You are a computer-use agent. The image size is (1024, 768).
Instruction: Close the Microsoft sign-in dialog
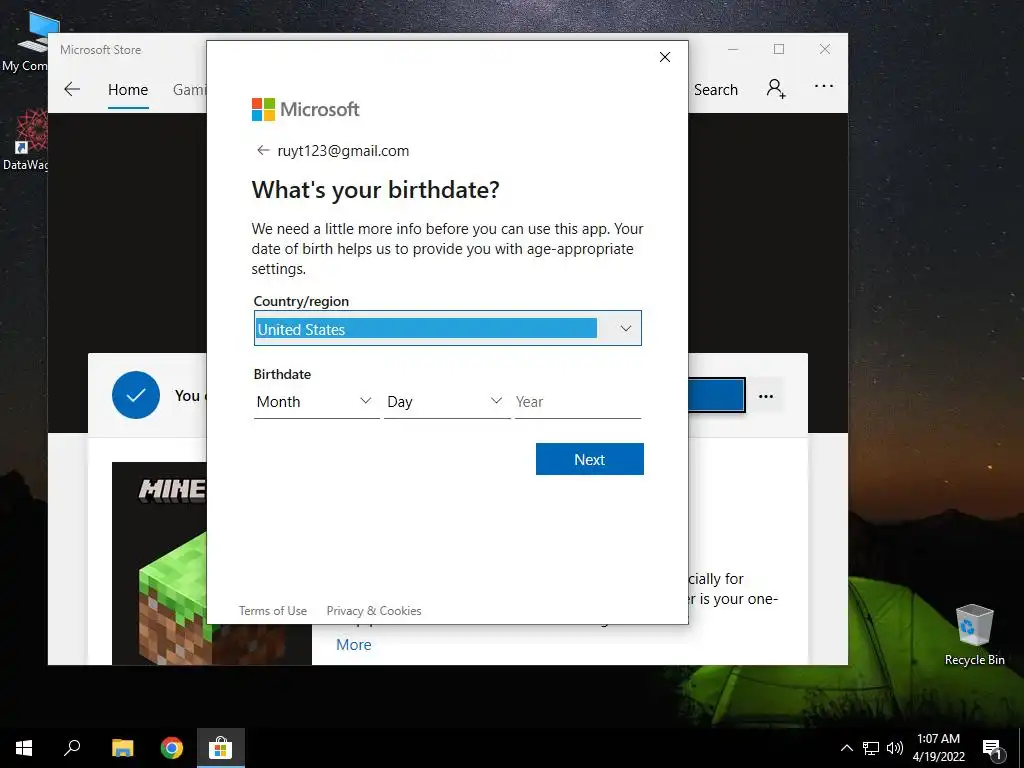[x=665, y=57]
